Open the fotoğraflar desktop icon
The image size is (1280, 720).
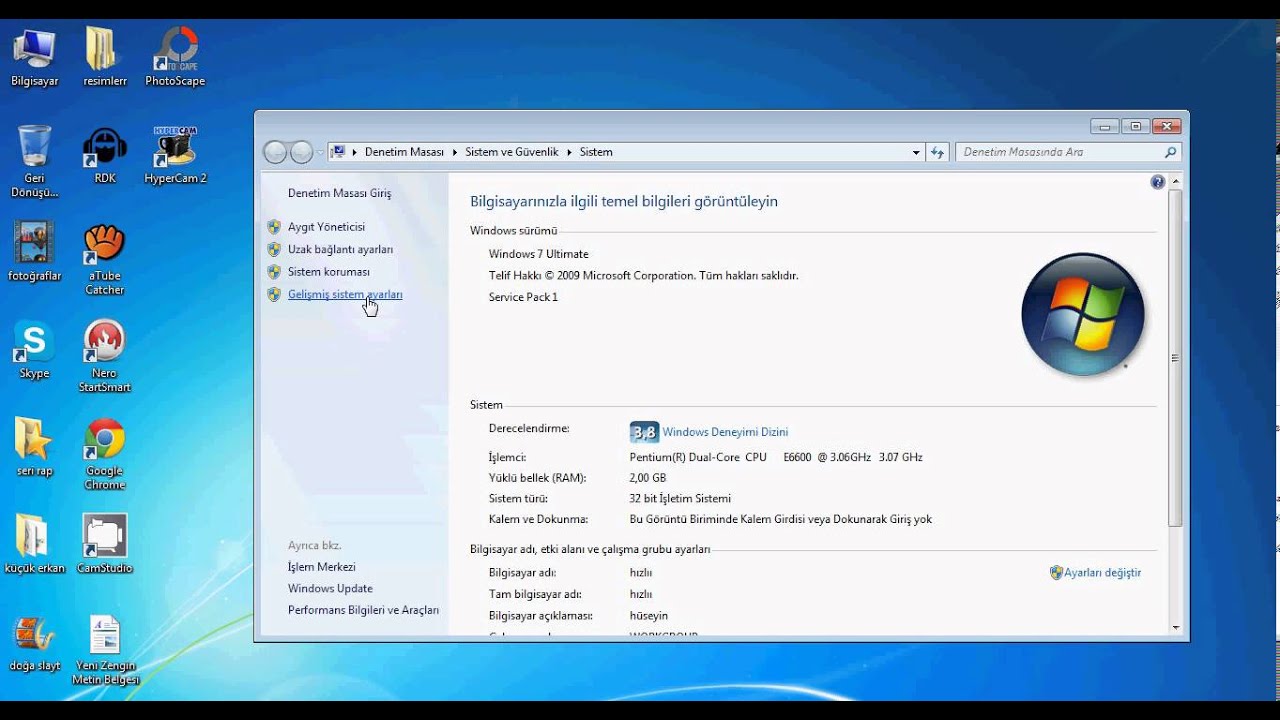34,252
